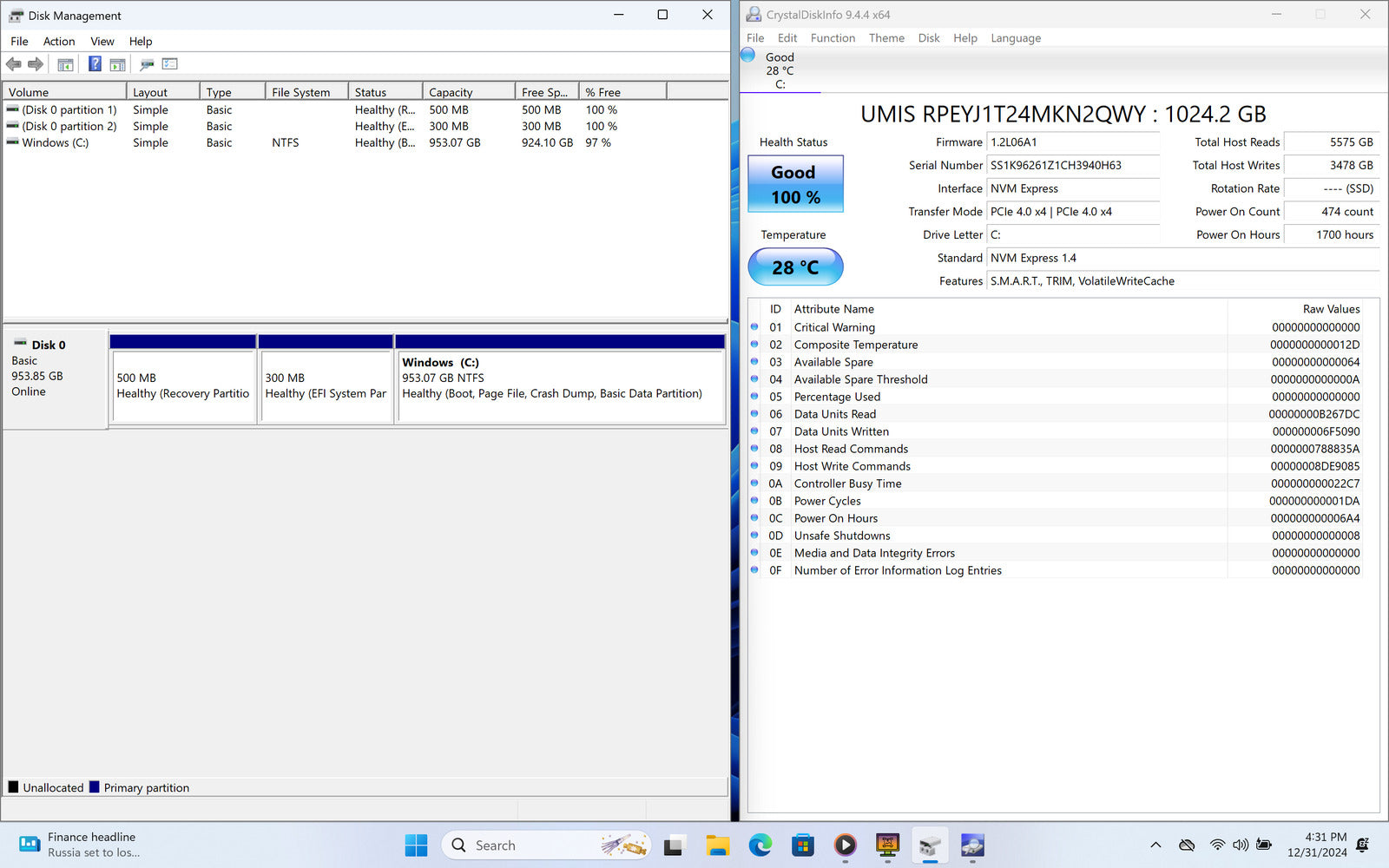
Task: Open the Language menu in CrystalDiskInfo
Action: [1016, 38]
